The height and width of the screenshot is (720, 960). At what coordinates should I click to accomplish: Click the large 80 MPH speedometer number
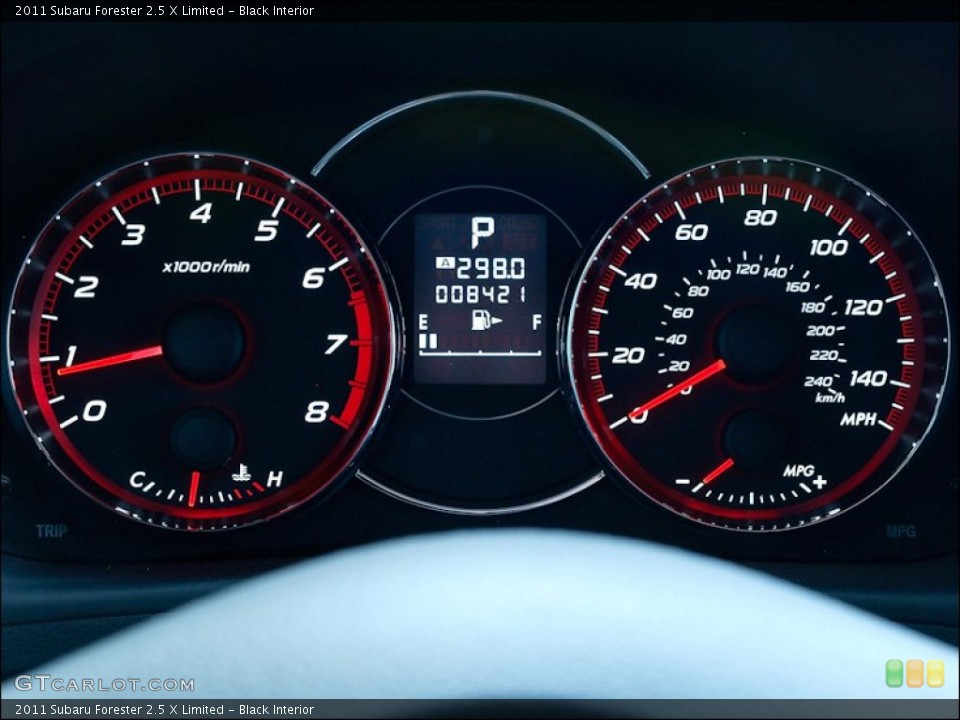pyautogui.click(x=760, y=217)
